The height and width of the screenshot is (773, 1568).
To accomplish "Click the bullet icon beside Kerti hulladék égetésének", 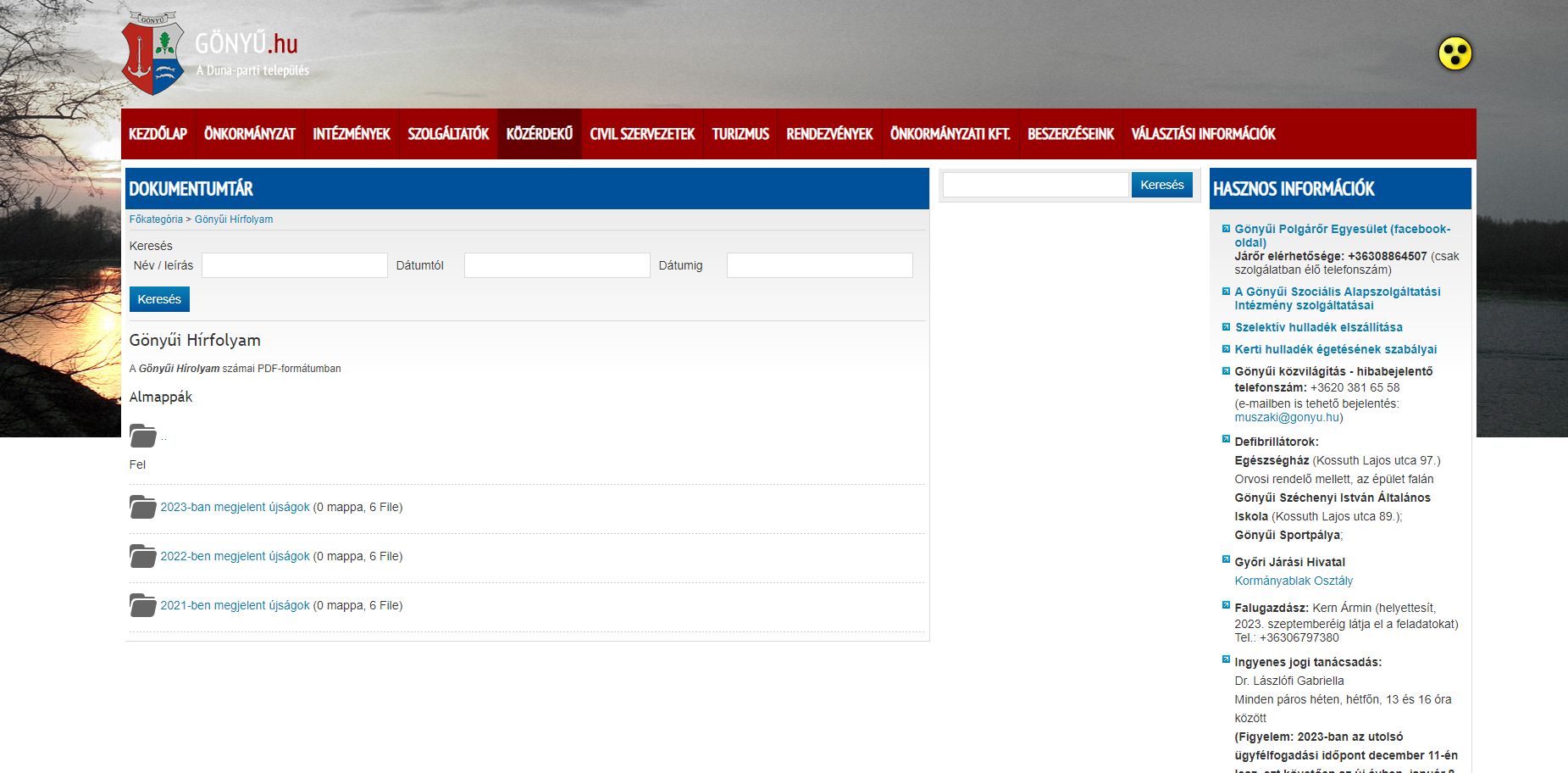I will [1226, 349].
